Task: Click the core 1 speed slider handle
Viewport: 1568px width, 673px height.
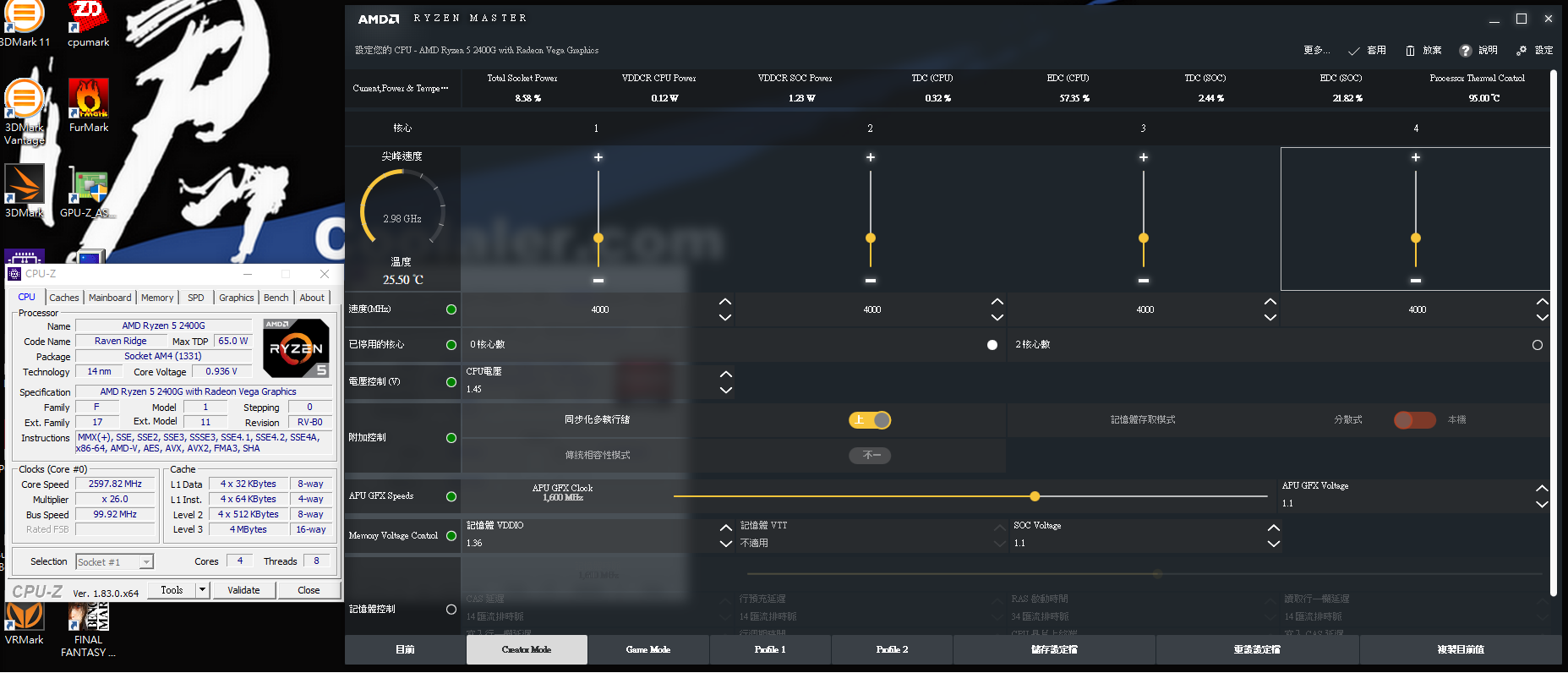Action: pos(598,238)
